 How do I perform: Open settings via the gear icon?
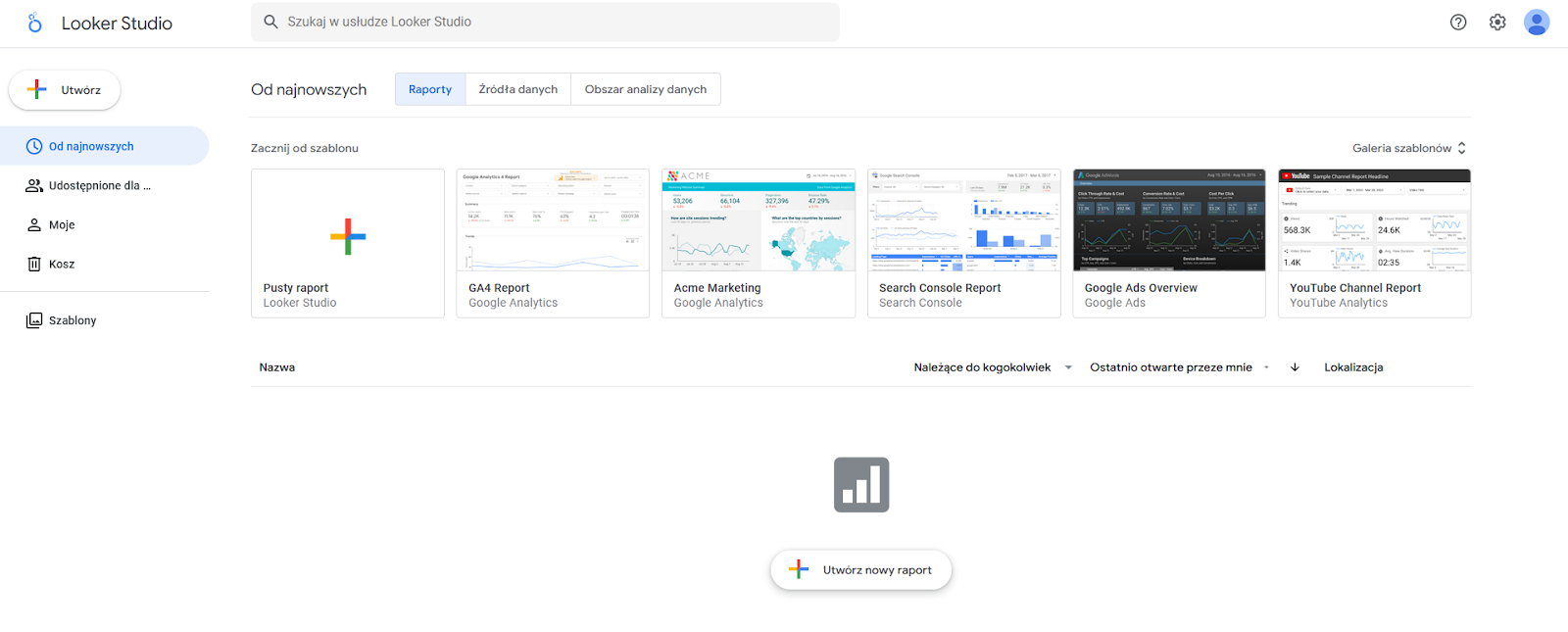tap(1497, 22)
